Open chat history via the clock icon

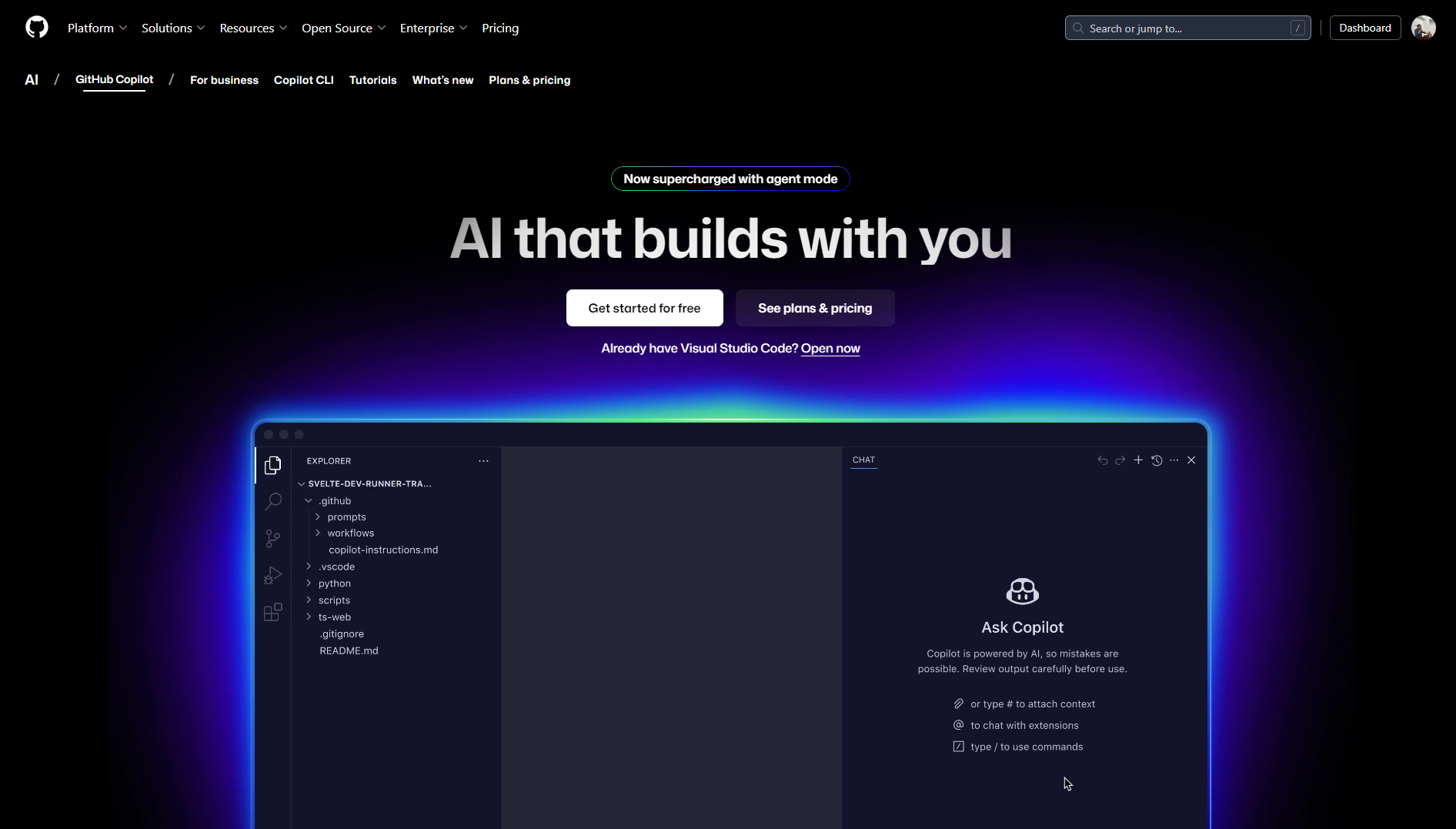pyautogui.click(x=1157, y=460)
